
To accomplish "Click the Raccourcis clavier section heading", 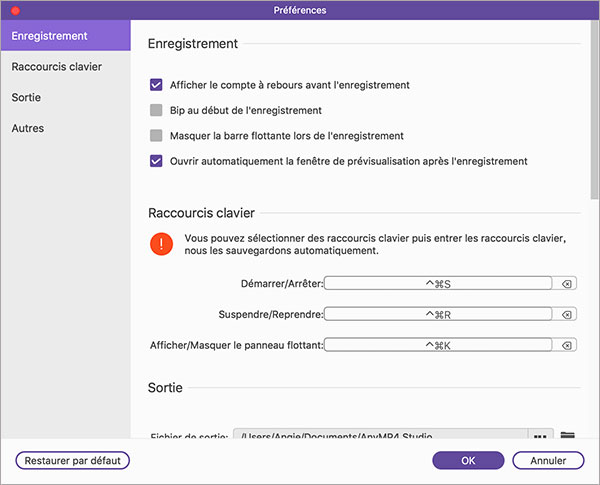I will click(201, 213).
